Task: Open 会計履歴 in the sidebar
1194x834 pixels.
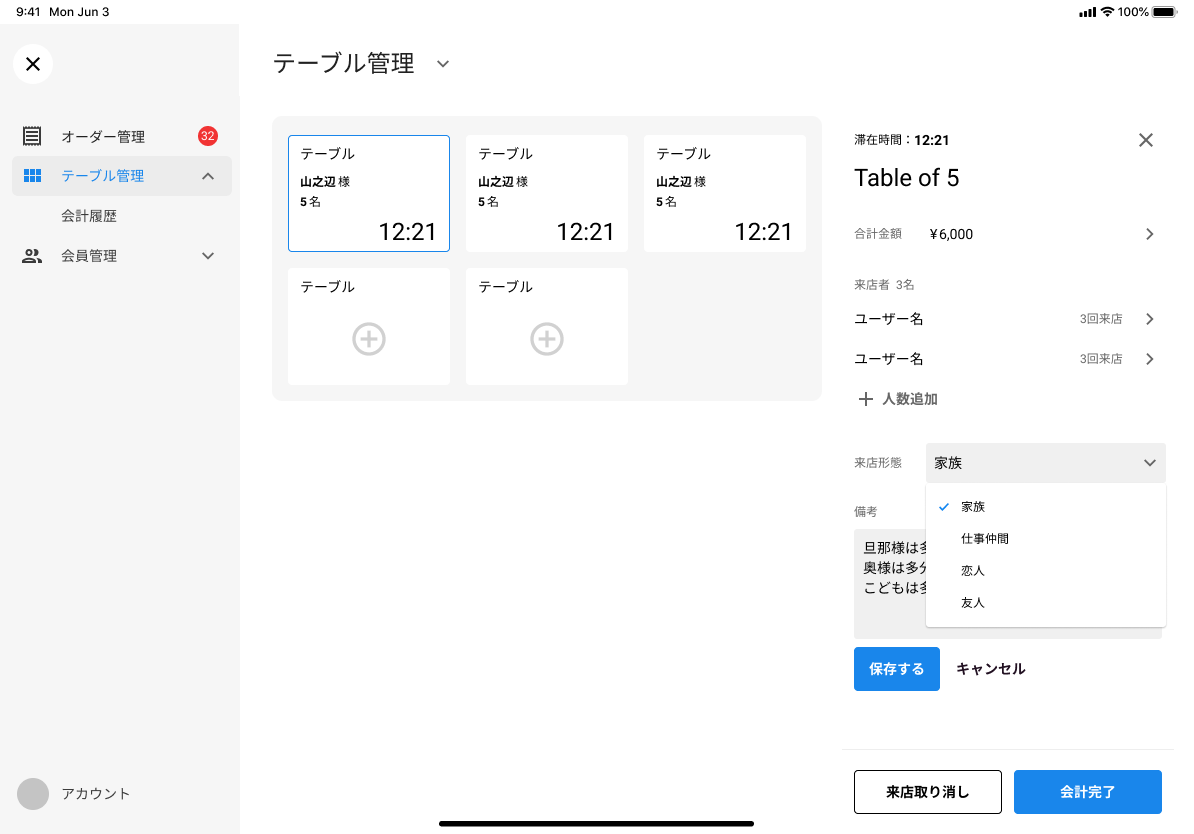Action: [89, 216]
